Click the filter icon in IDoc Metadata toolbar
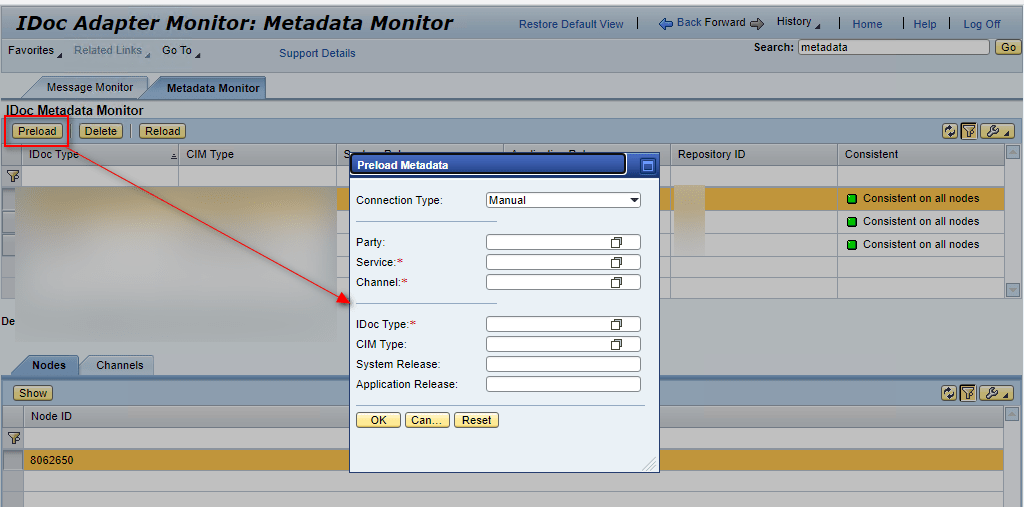This screenshot has height=507, width=1024. coord(968,131)
